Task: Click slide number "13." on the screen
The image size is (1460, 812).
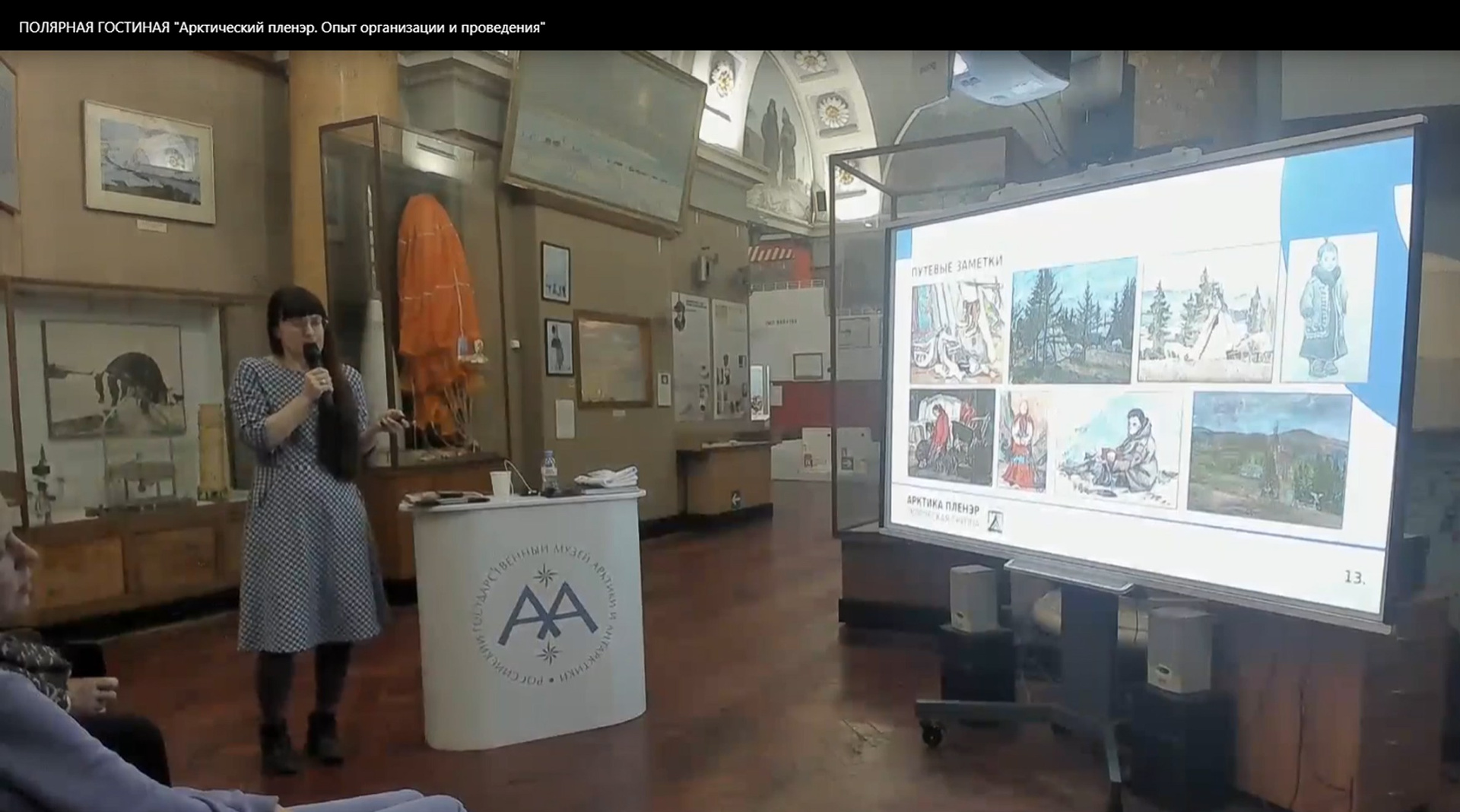Action: (1354, 577)
